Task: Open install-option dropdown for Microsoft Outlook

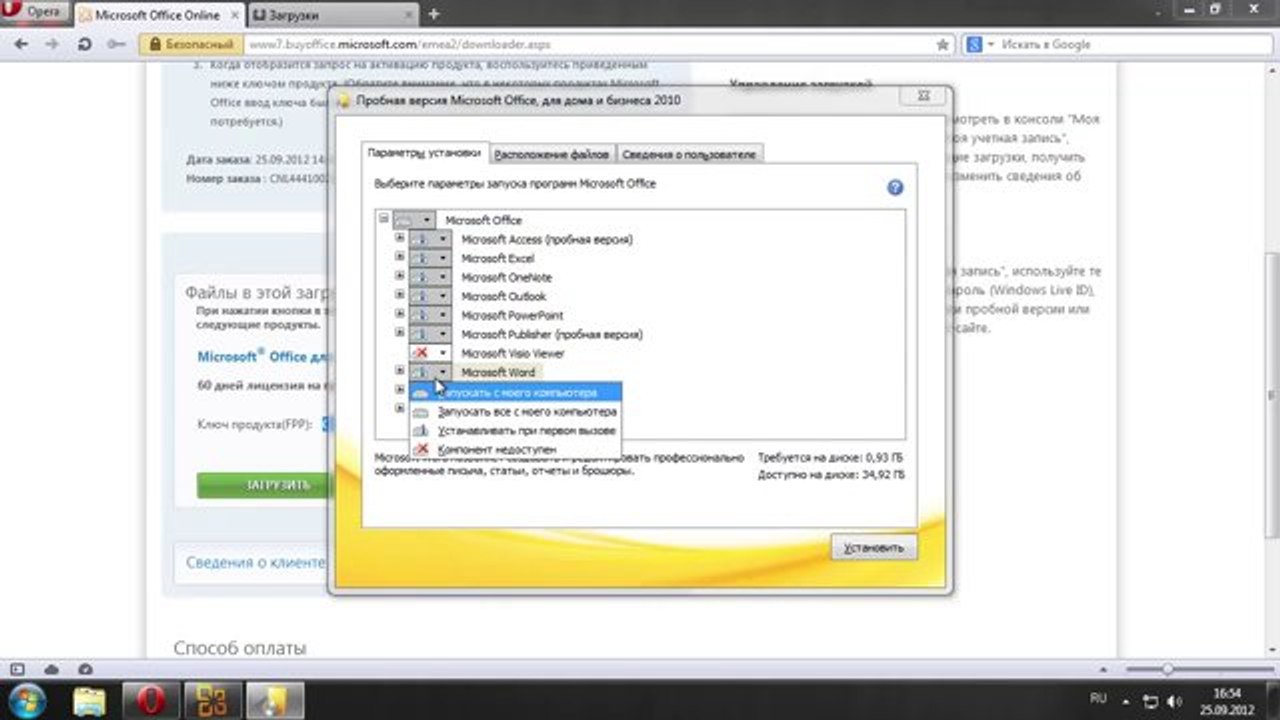Action: pos(430,296)
